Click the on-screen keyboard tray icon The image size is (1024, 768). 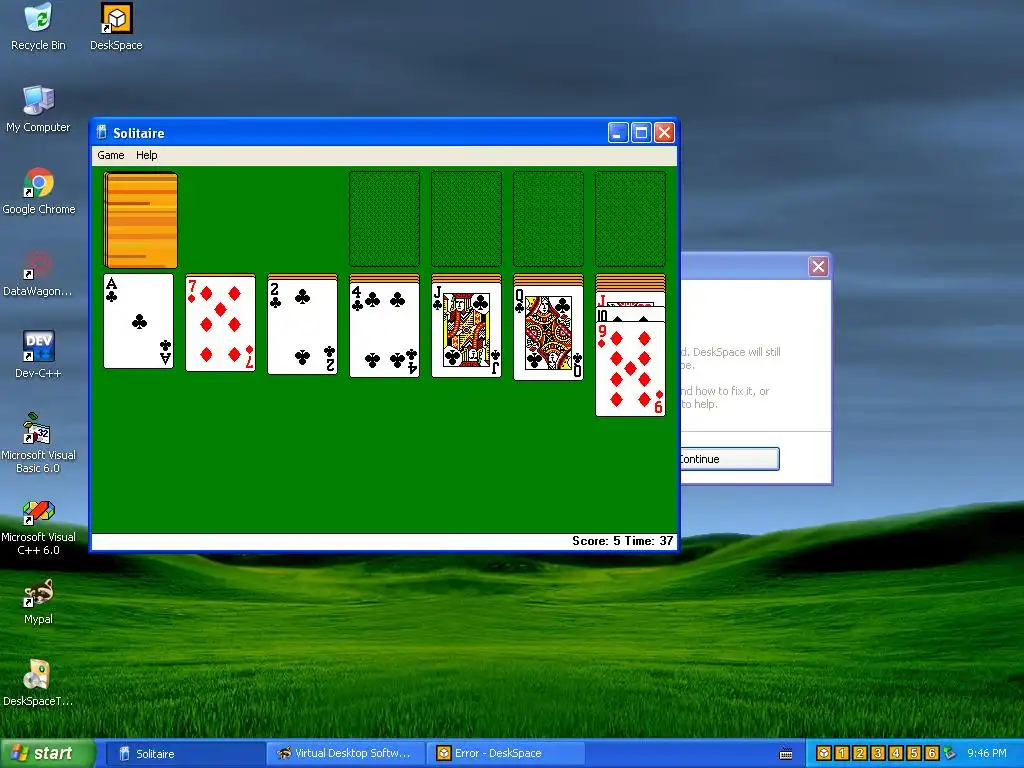tap(786, 754)
